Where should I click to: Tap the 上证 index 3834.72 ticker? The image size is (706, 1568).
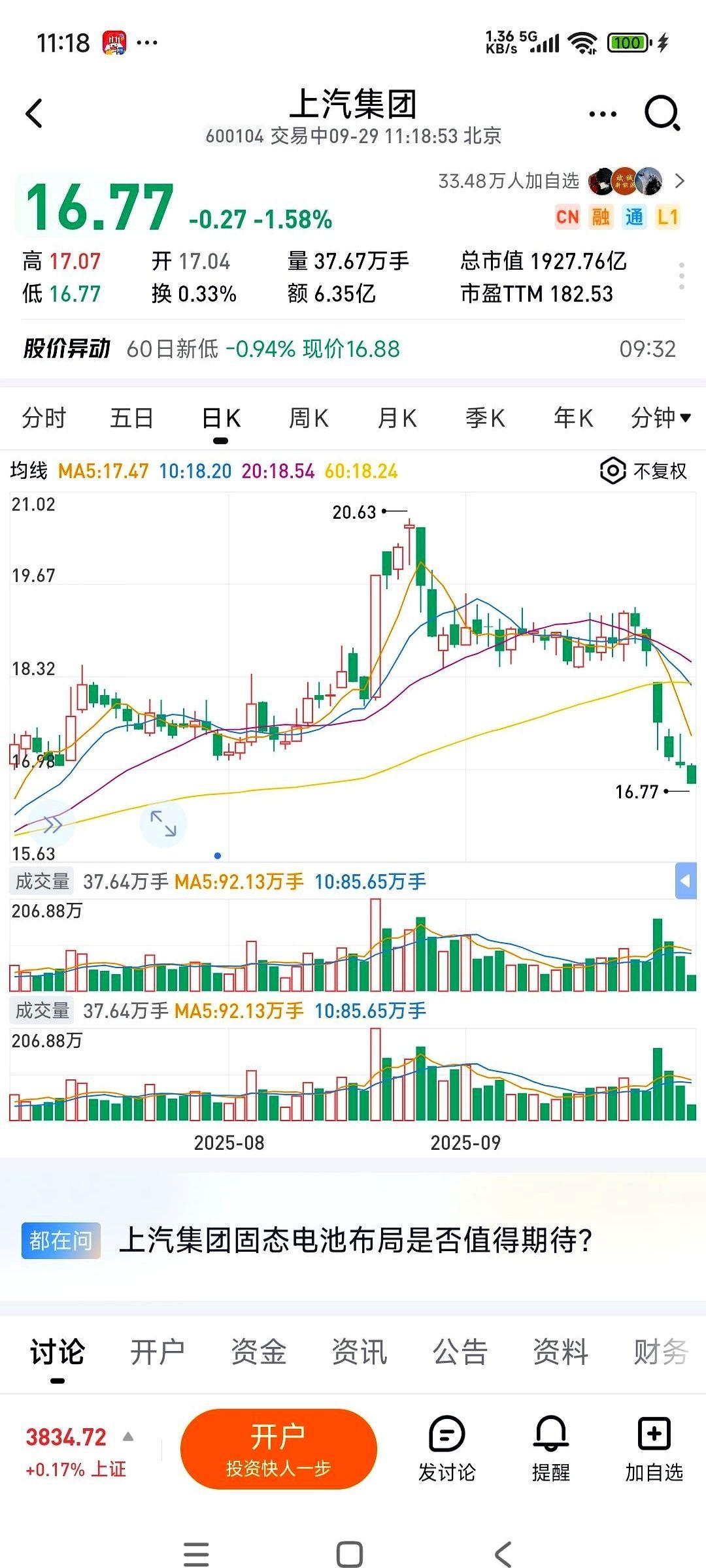pos(76,1453)
